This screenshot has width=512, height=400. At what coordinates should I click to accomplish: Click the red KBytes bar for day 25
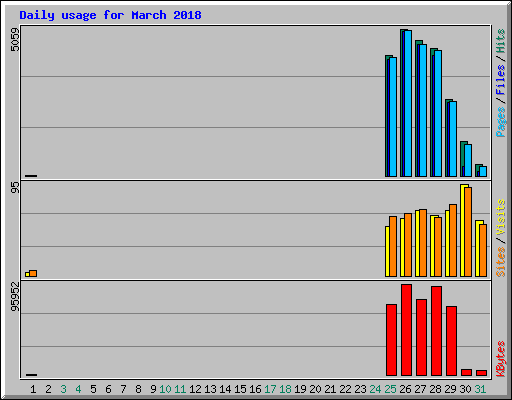tap(391, 340)
